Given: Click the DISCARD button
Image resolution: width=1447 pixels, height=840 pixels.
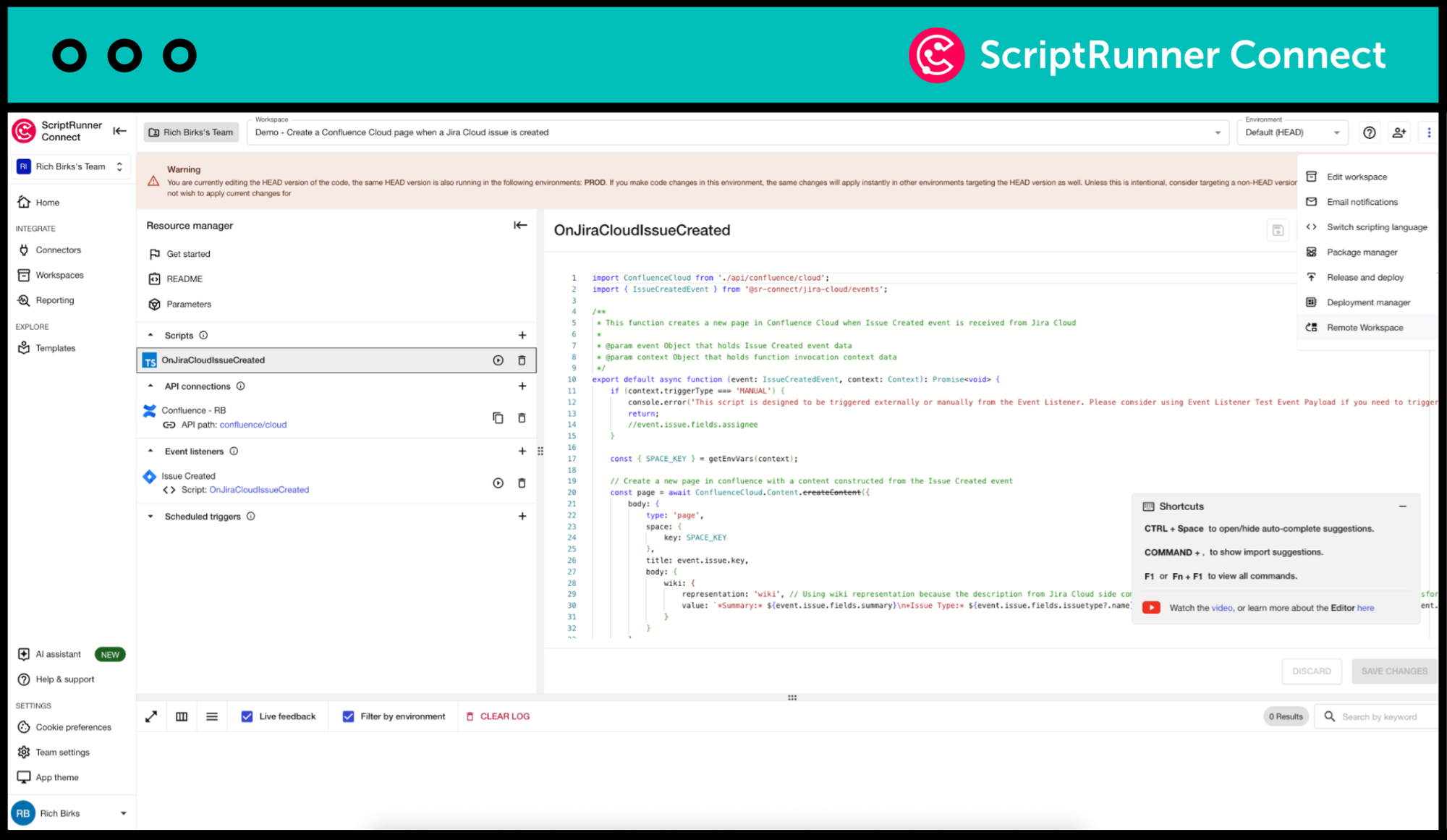Looking at the screenshot, I should click(1312, 671).
